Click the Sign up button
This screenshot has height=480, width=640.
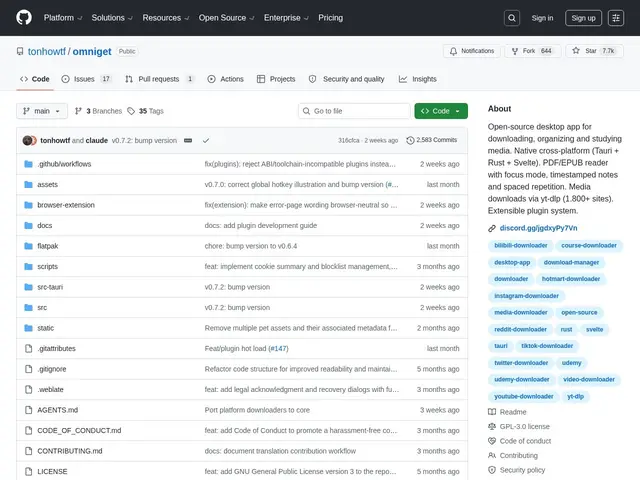tap(583, 18)
